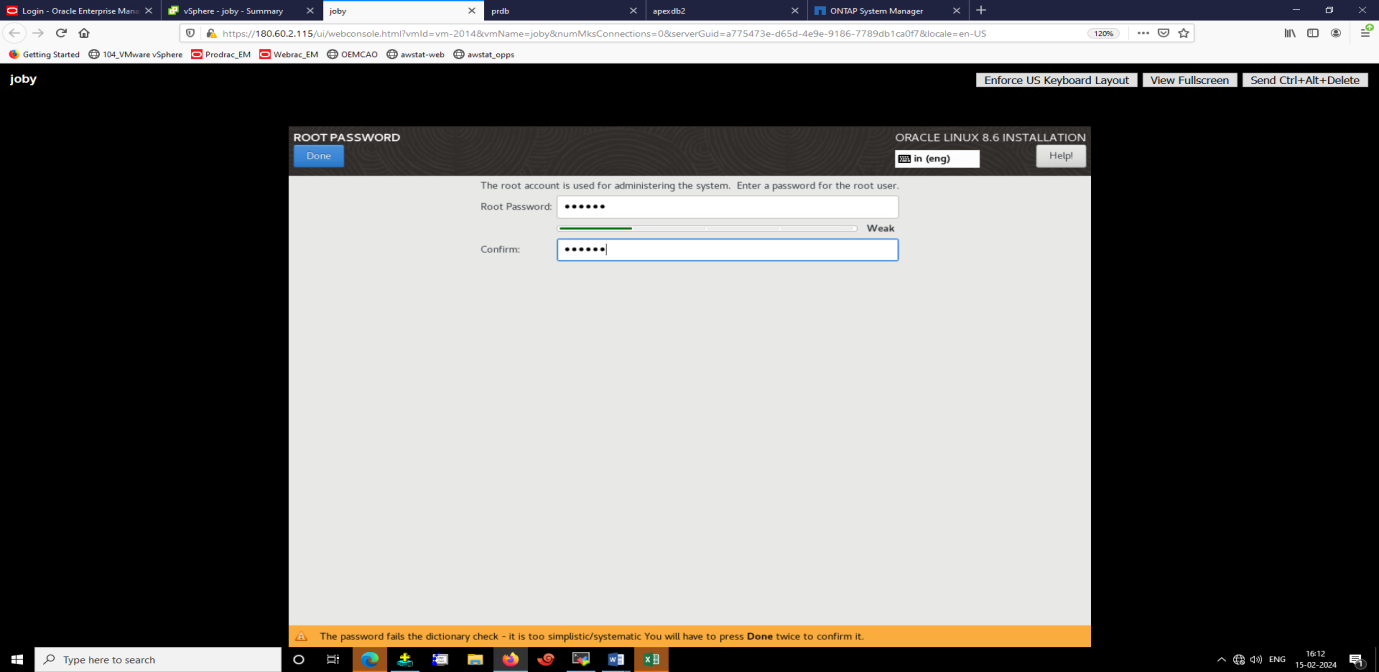Toggle the Firefox sidebar view
This screenshot has width=1379, height=672.
coord(1313,33)
